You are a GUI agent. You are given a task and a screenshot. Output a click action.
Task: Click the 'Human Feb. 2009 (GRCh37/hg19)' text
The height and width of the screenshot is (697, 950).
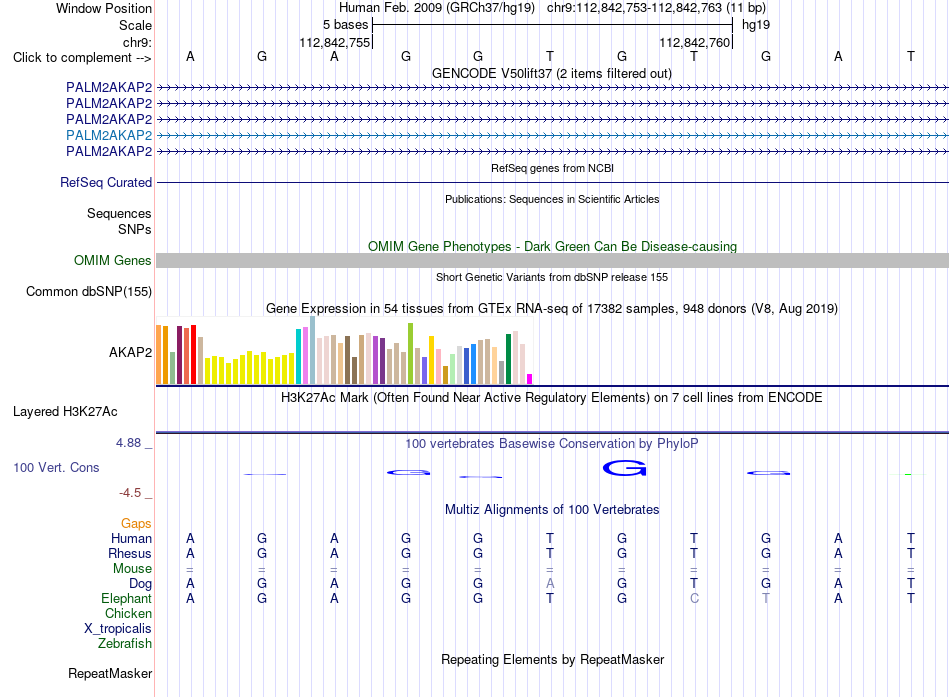[x=437, y=8]
